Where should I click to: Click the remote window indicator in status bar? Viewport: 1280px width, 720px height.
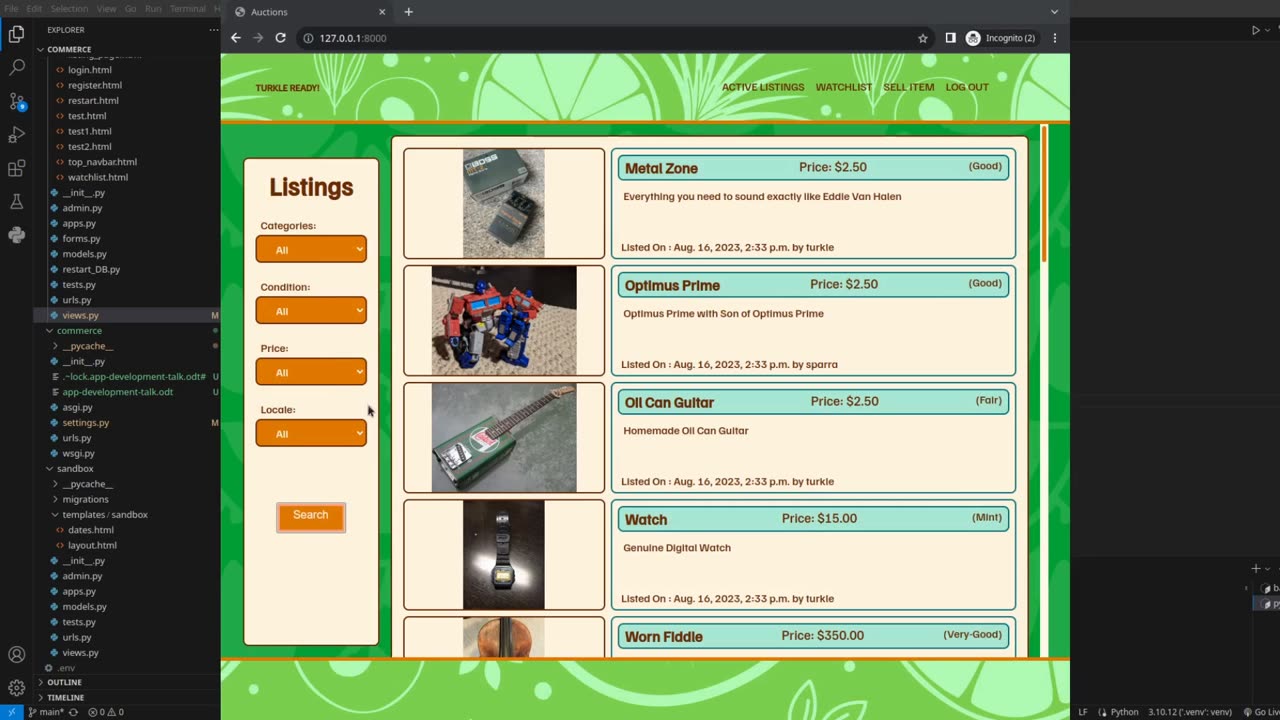[x=10, y=712]
